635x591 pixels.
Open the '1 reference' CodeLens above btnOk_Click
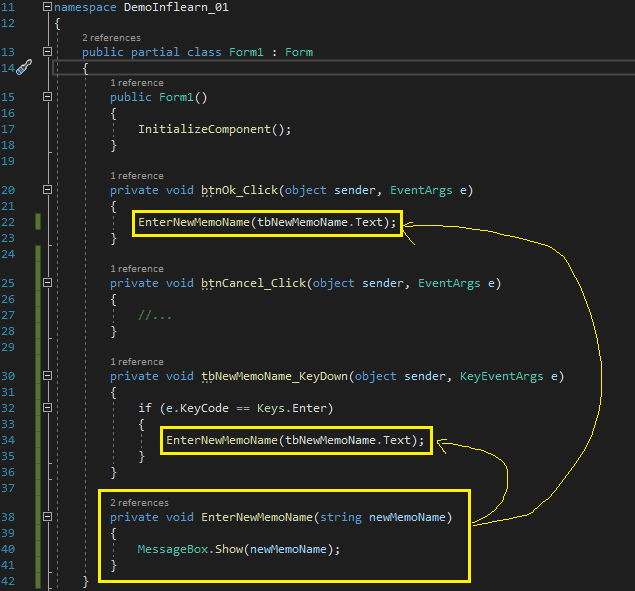click(x=137, y=176)
